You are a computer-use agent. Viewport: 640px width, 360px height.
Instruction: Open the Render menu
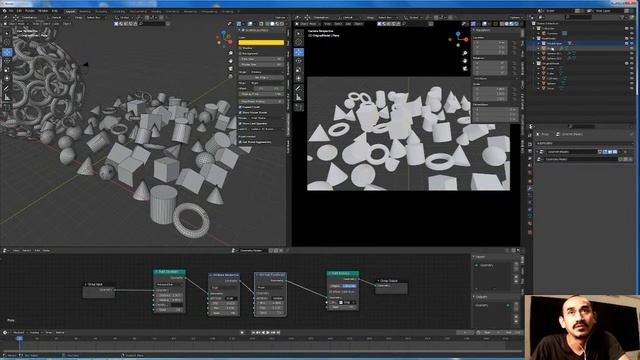click(30, 11)
